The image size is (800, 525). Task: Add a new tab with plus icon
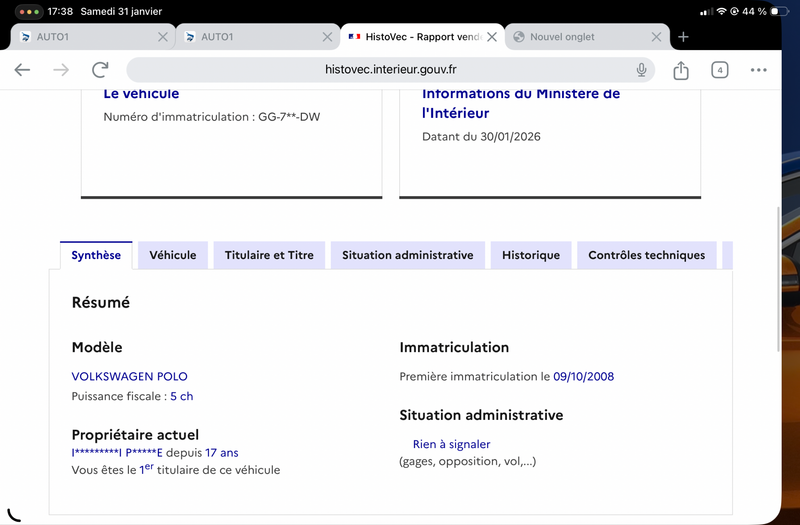[683, 37]
